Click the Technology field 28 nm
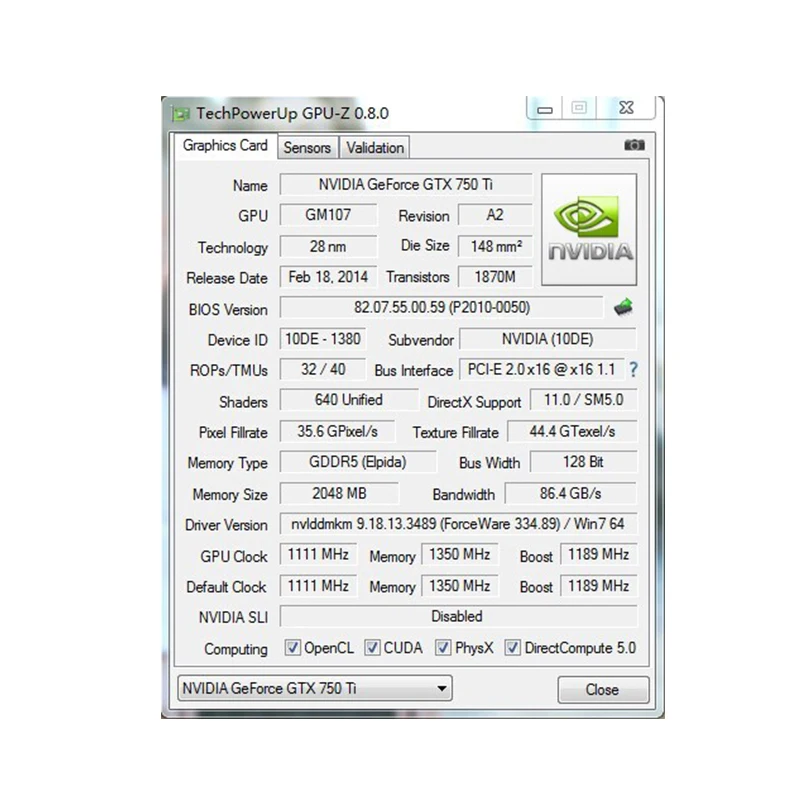This screenshot has height=800, width=800. tap(329, 246)
